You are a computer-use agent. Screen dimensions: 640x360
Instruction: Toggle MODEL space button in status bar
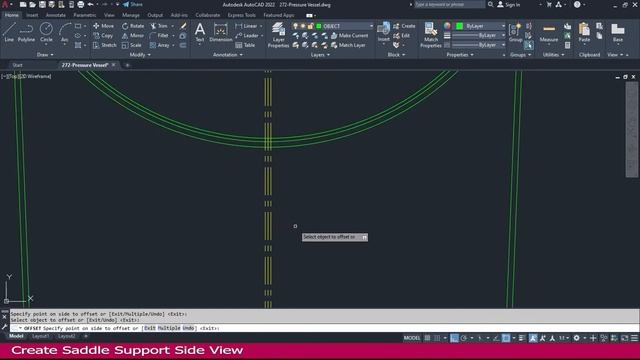point(412,338)
